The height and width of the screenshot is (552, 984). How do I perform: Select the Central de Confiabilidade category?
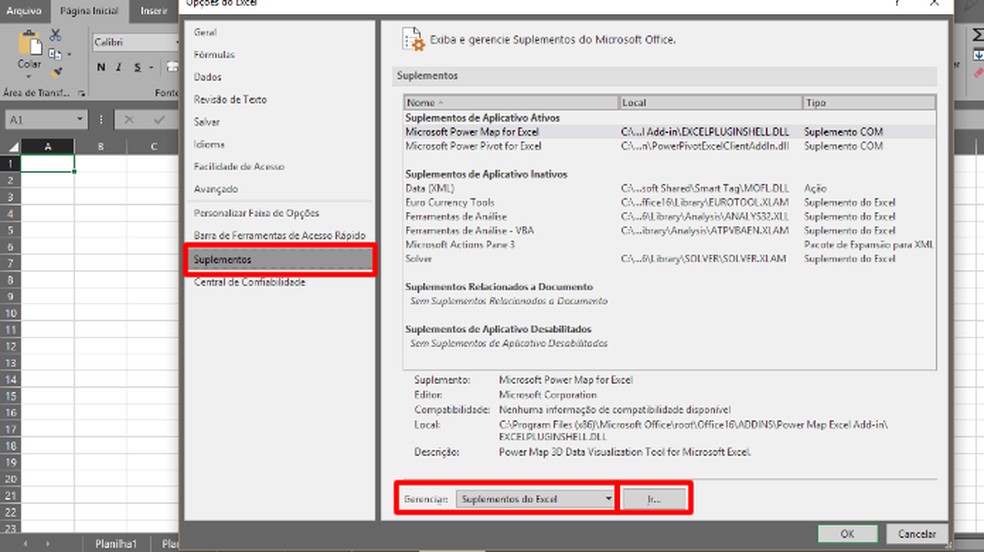point(279,282)
